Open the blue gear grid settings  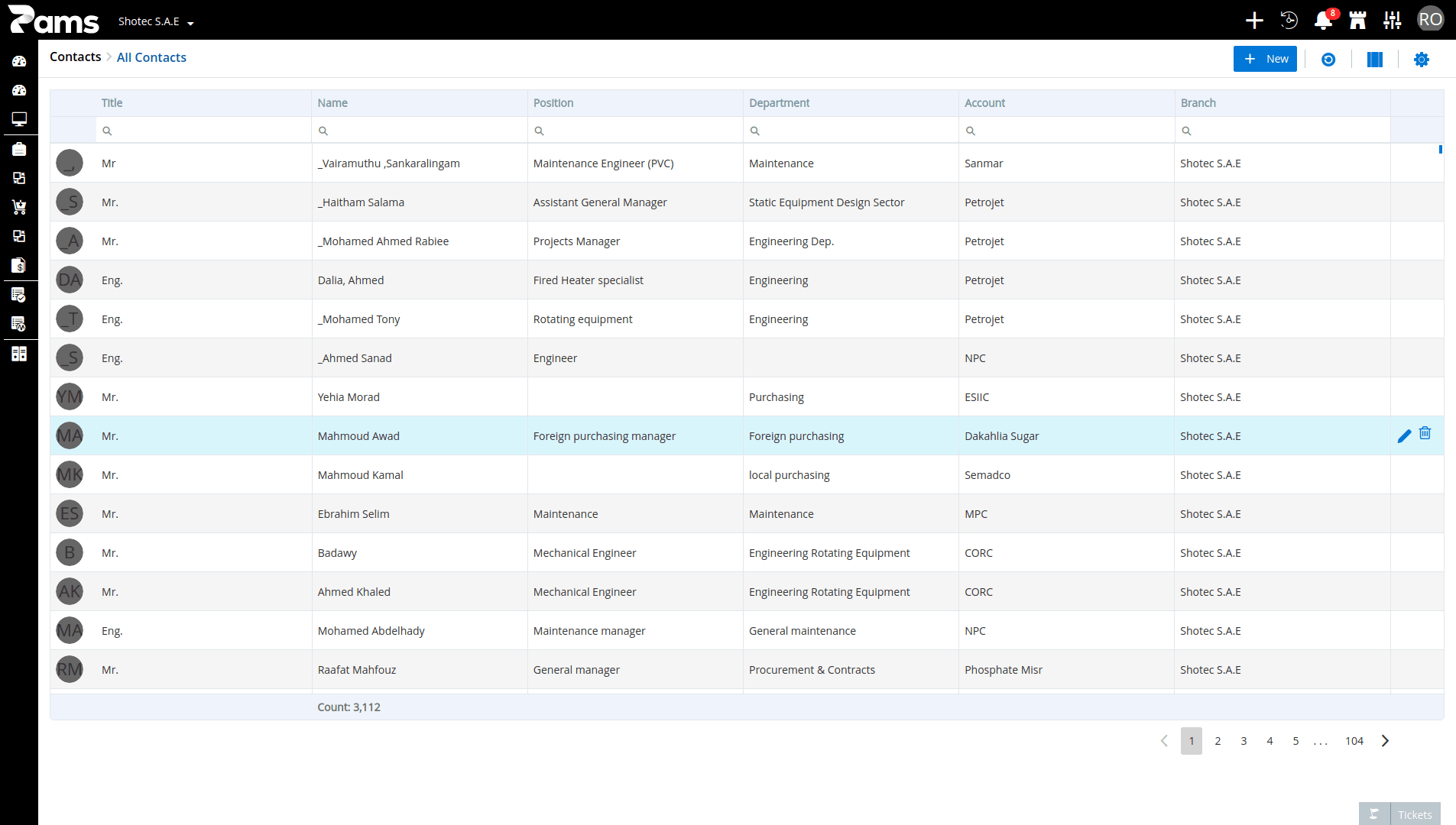pos(1422,60)
